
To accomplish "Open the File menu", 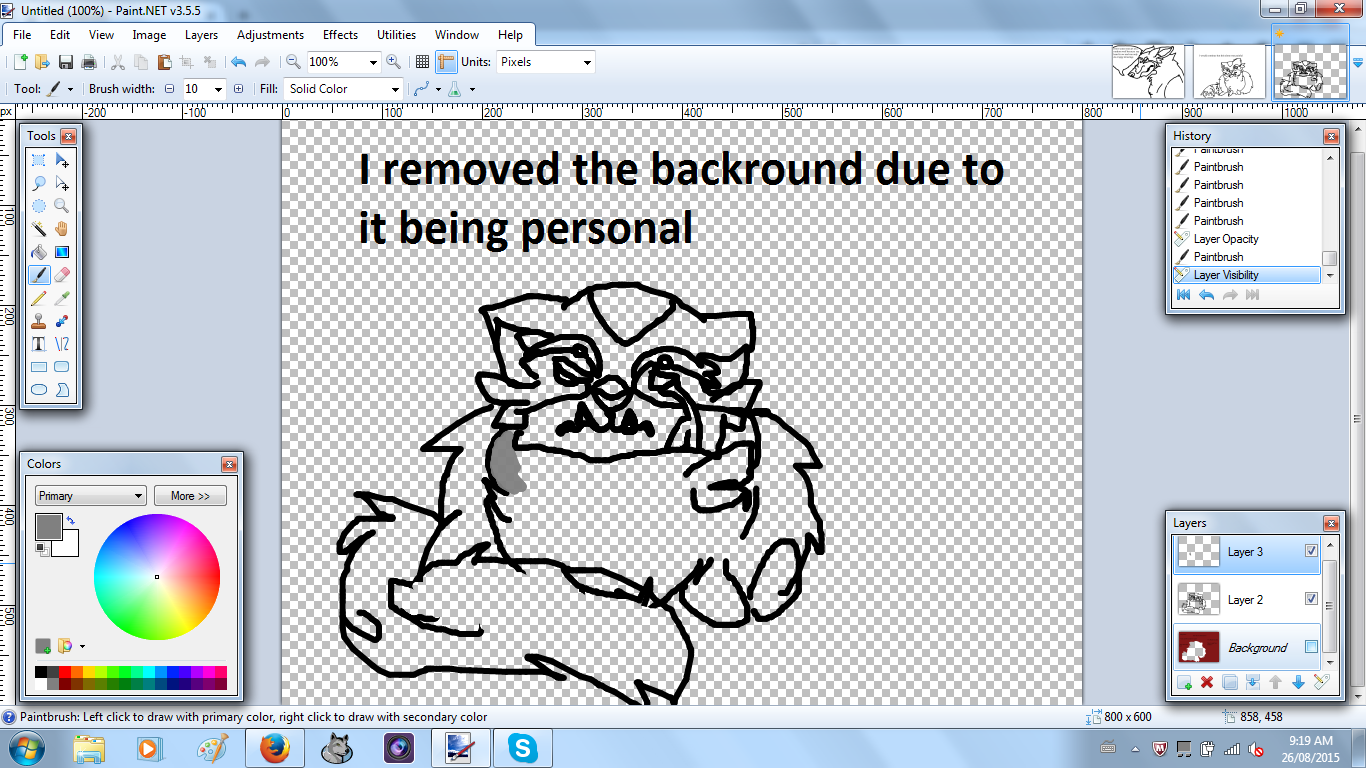I will point(22,35).
